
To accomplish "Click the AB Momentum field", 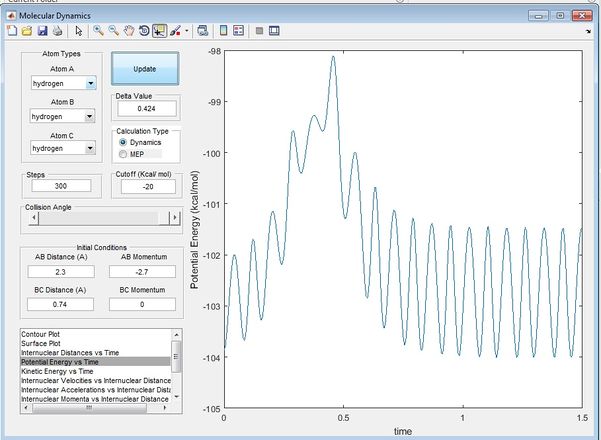I will coord(142,272).
